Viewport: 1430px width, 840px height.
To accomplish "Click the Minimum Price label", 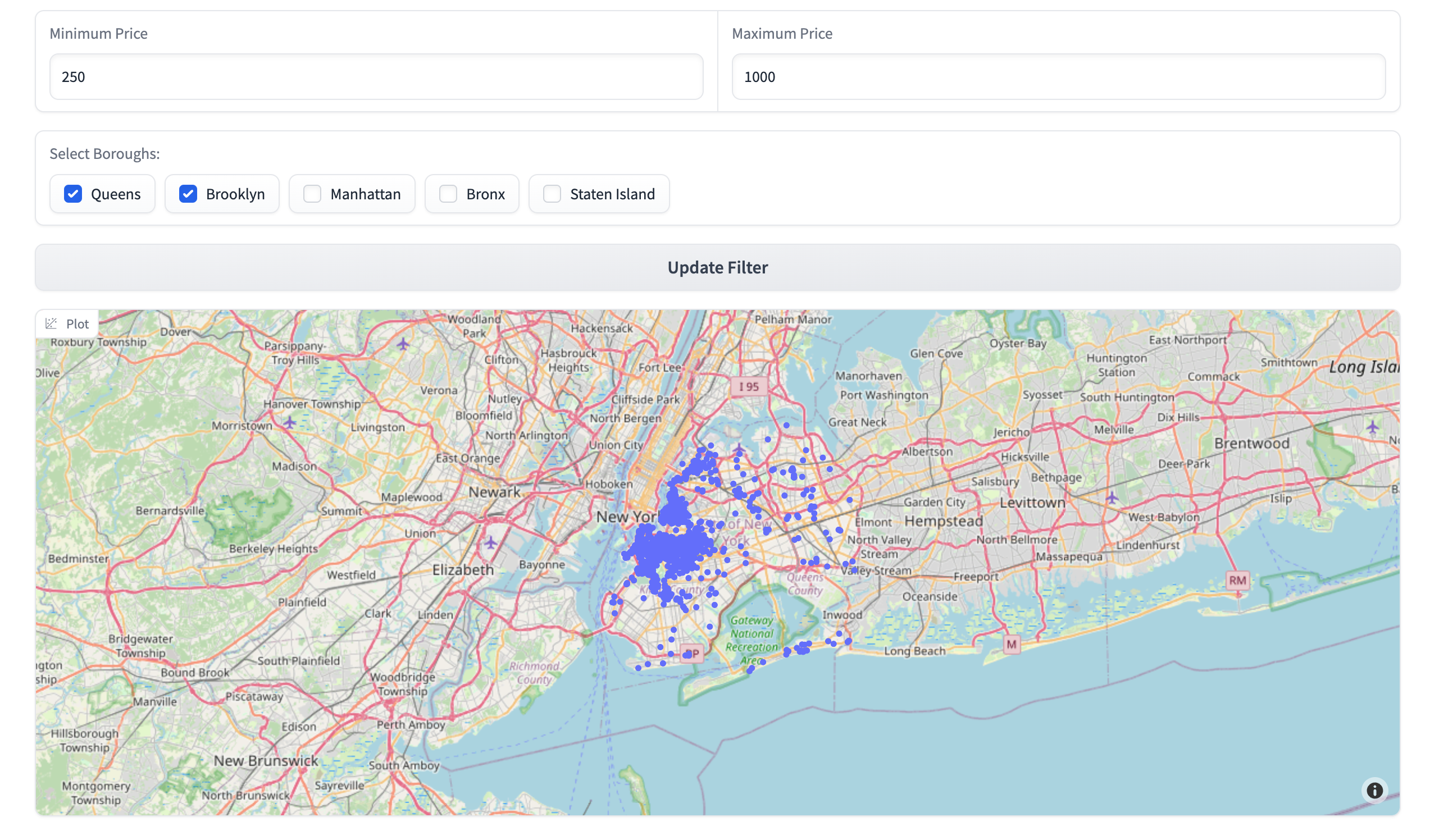I will click(99, 34).
